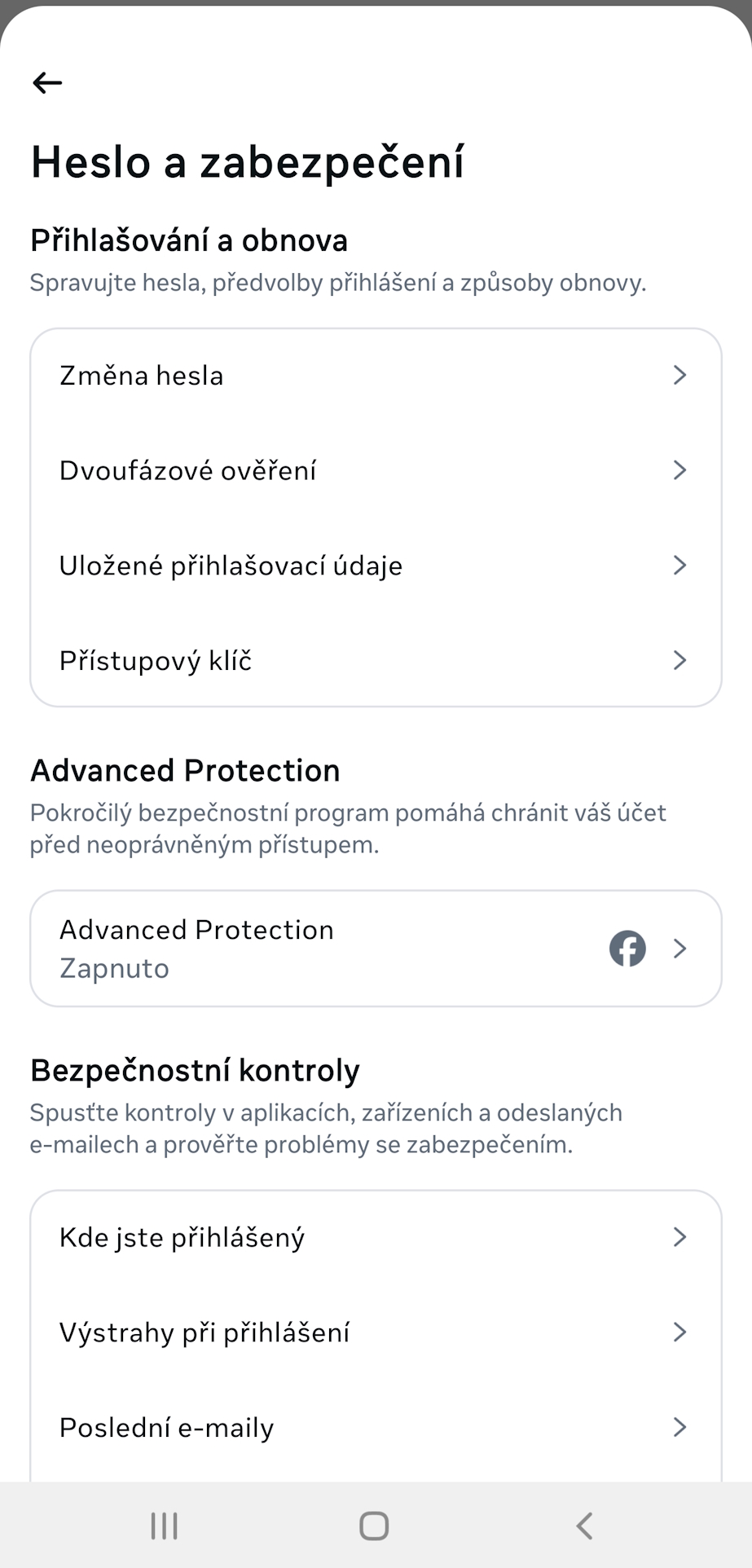Select the Bezpečnostní kontroly section heading

pyautogui.click(x=194, y=1069)
